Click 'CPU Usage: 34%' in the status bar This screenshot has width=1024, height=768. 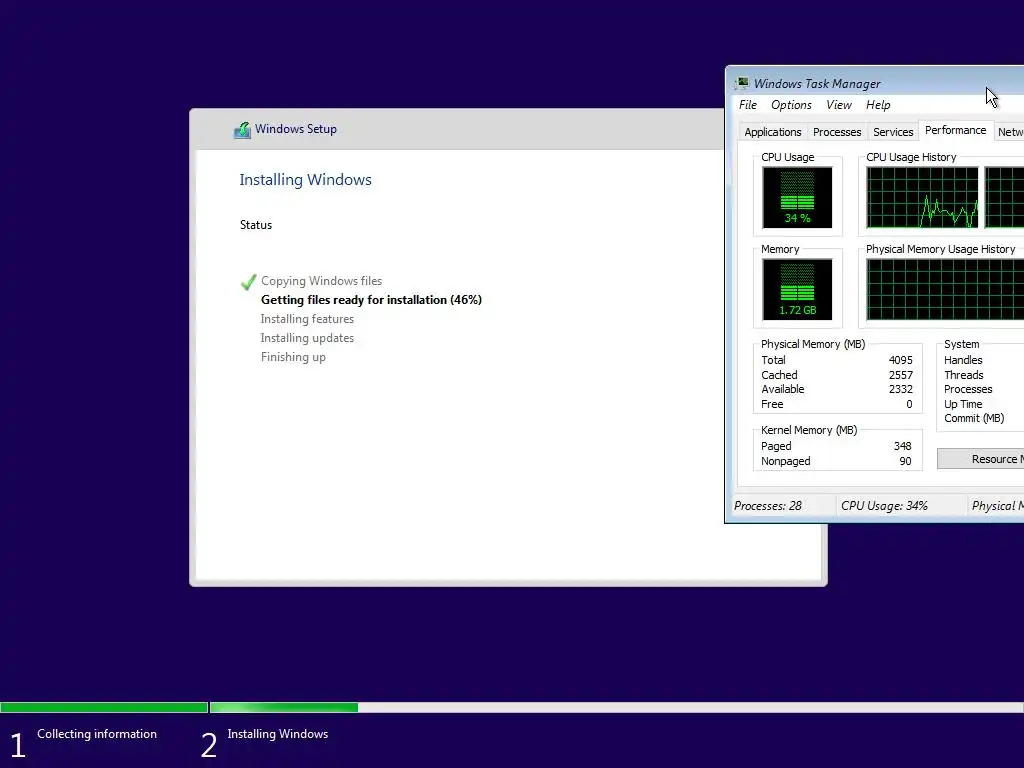[884, 506]
